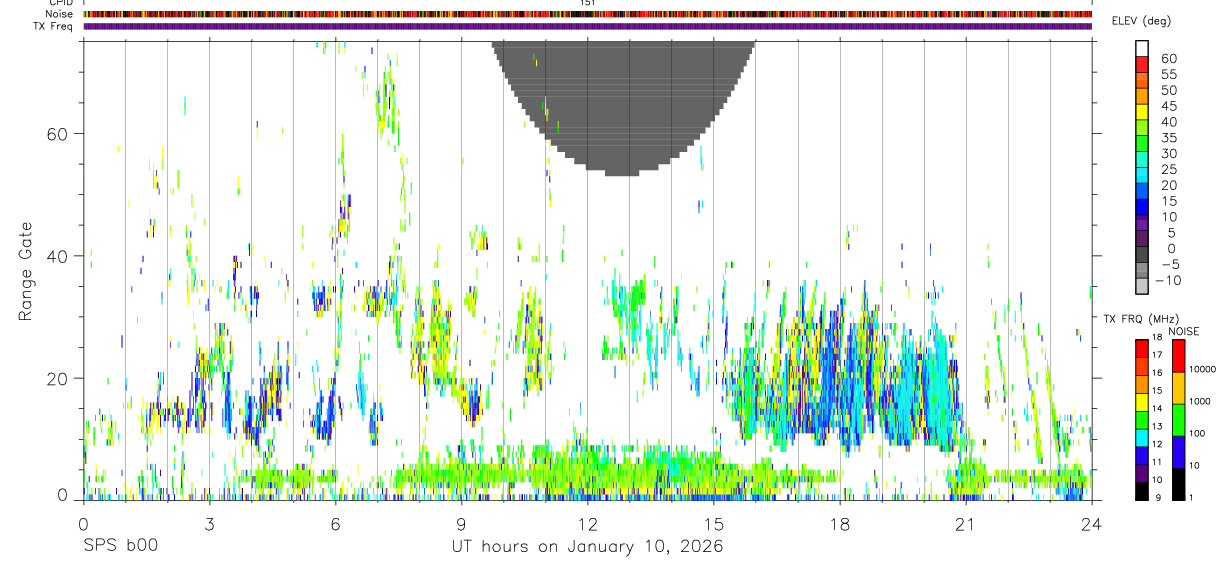
Task: Click the orange swatch in NOISE legend
Action: [x=1179, y=388]
